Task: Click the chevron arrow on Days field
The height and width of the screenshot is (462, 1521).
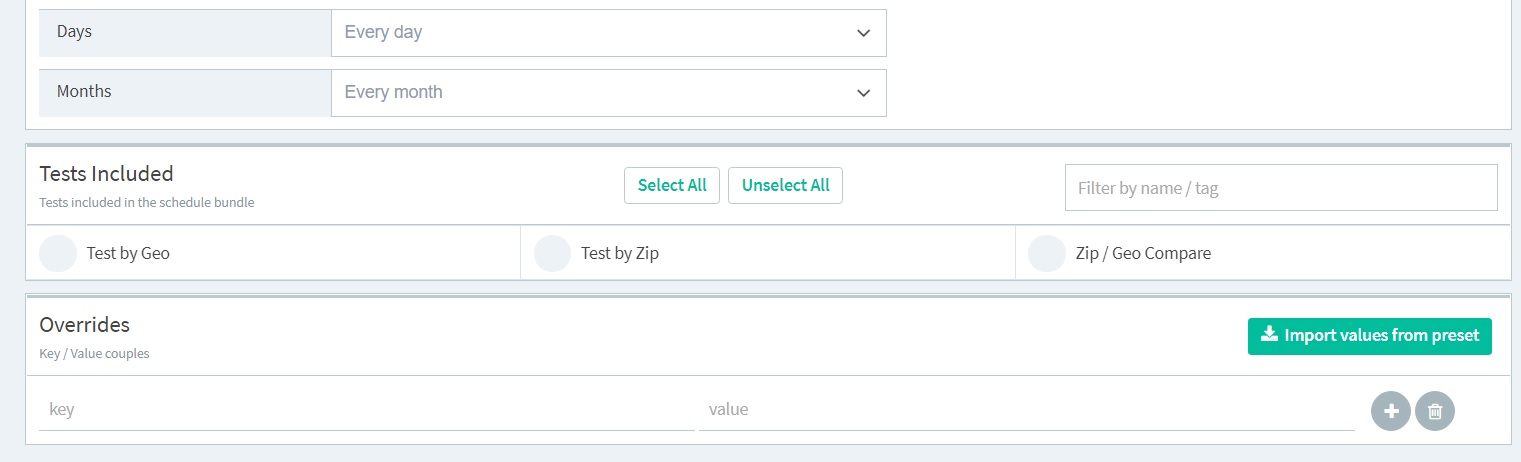Action: pyautogui.click(x=864, y=33)
